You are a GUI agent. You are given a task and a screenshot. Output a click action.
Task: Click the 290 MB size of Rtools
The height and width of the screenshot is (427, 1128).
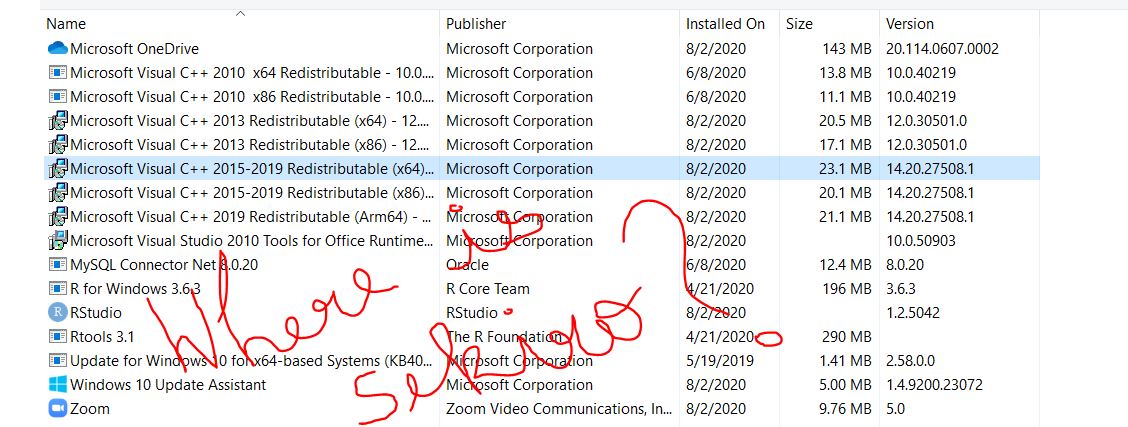(847, 336)
